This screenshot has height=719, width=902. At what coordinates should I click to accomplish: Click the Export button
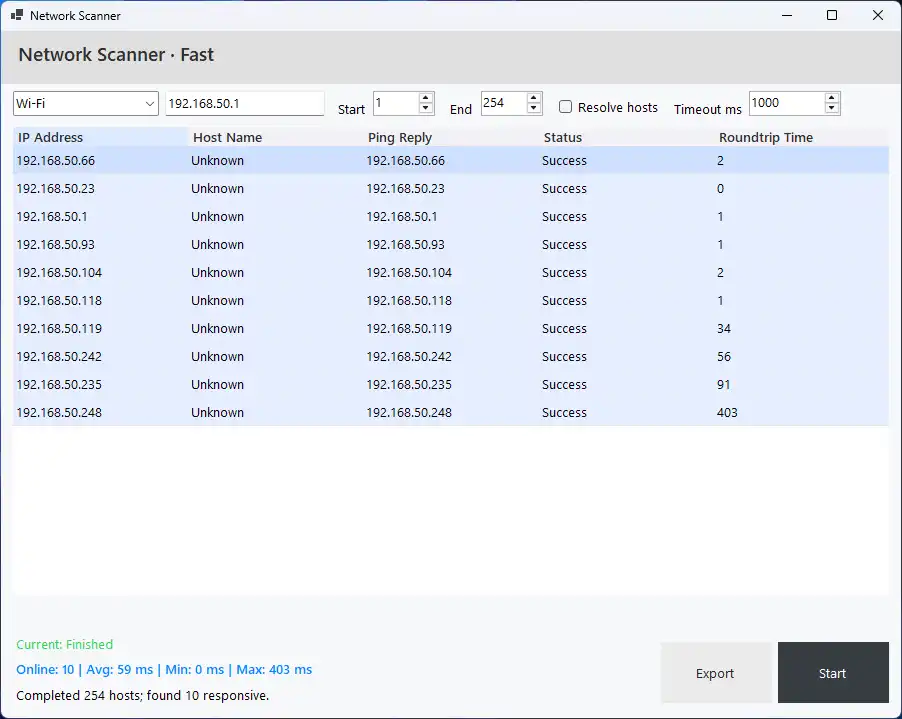coord(716,672)
